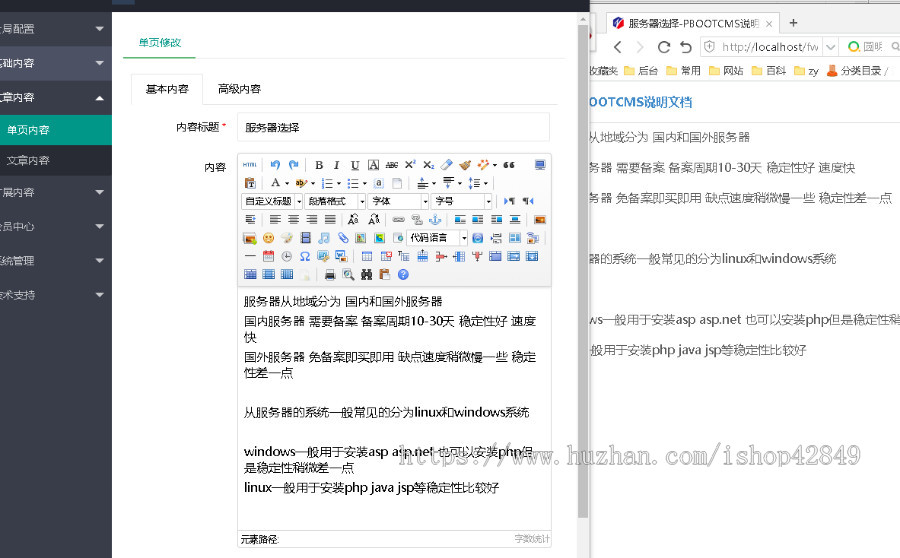The height and width of the screenshot is (558, 900).
Task: Insert an anchor
Action: tap(436, 219)
